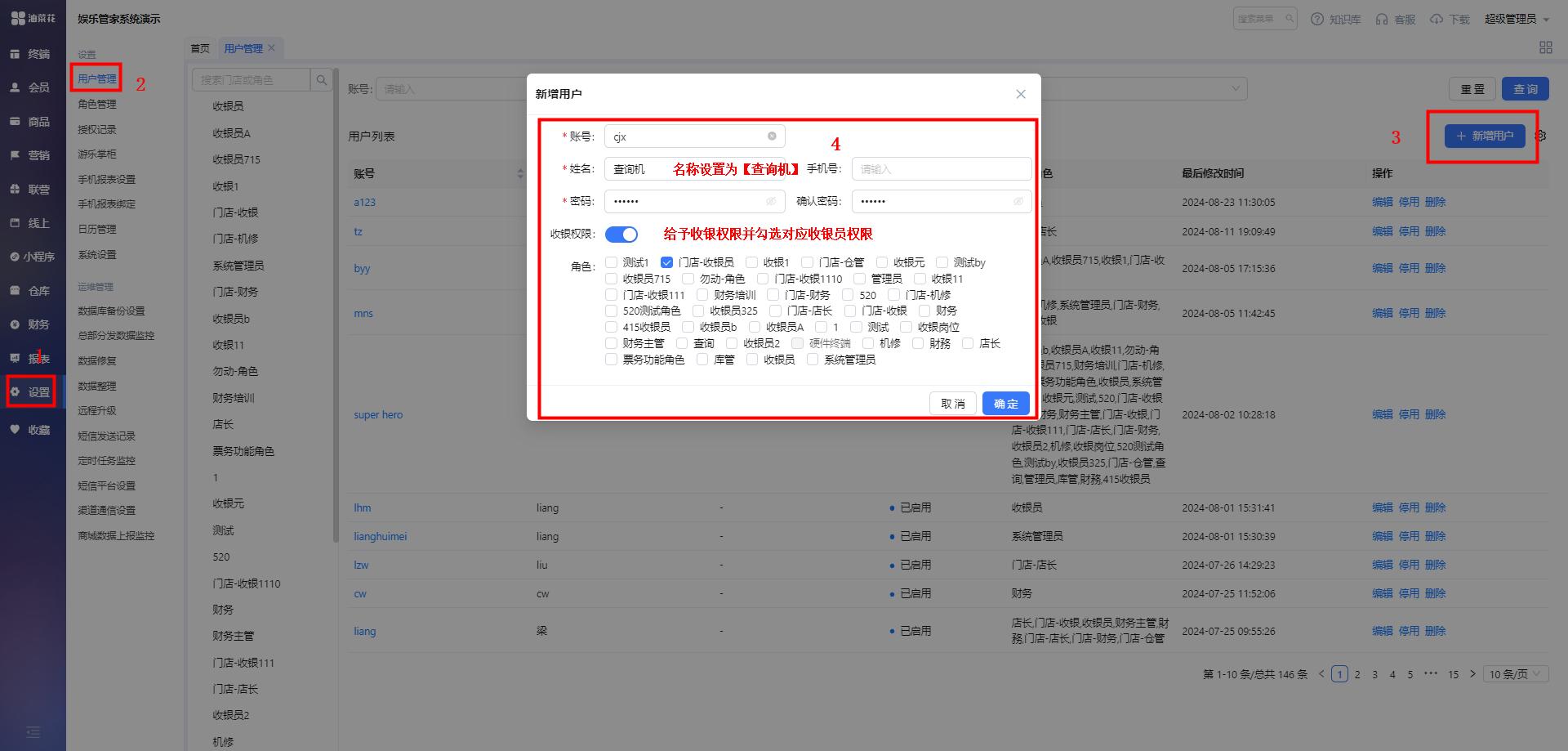The width and height of the screenshot is (1568, 751).
Task: Open 短信平台设置 menu item
Action: pos(106,485)
